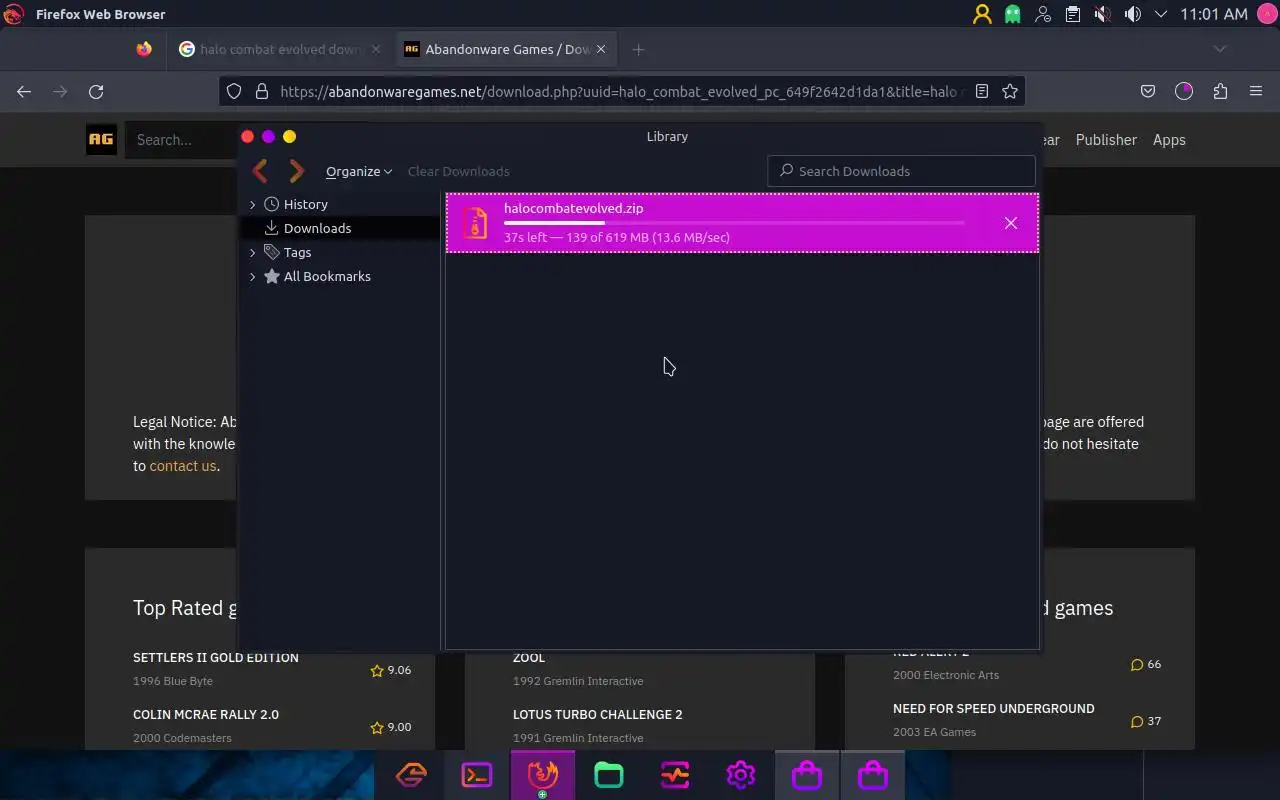Expand the system tray chevron
1280x800 pixels.
(x=1161, y=14)
